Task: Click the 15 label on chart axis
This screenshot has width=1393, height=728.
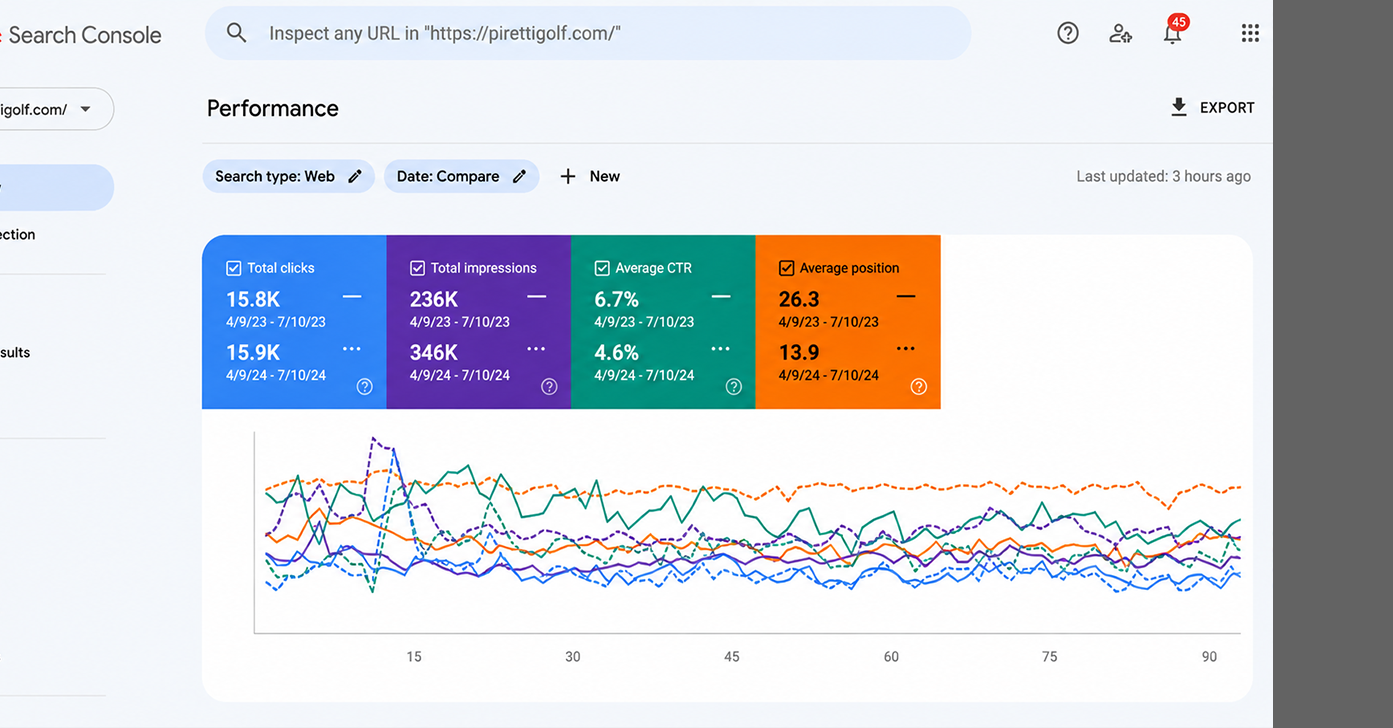Action: pos(414,657)
